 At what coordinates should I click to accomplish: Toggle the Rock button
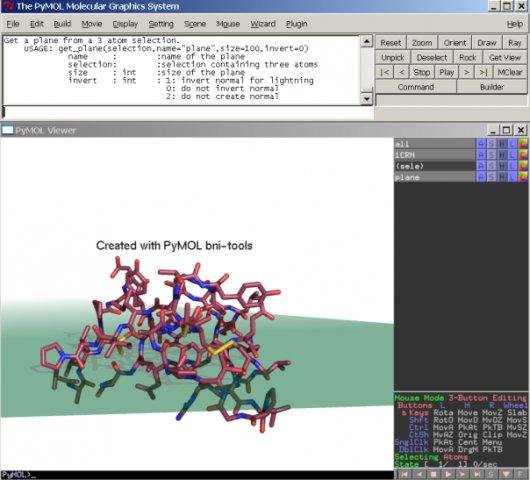468,57
